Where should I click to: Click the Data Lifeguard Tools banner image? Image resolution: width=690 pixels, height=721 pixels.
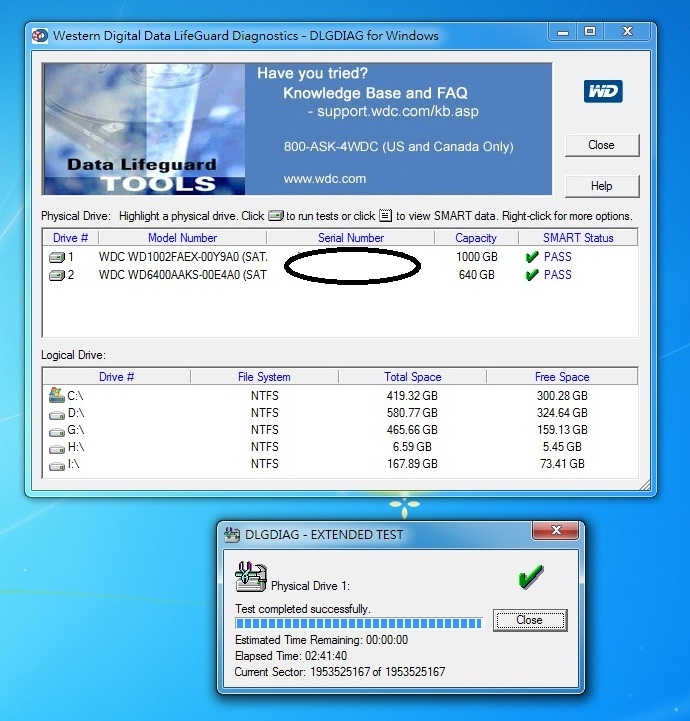[x=143, y=129]
